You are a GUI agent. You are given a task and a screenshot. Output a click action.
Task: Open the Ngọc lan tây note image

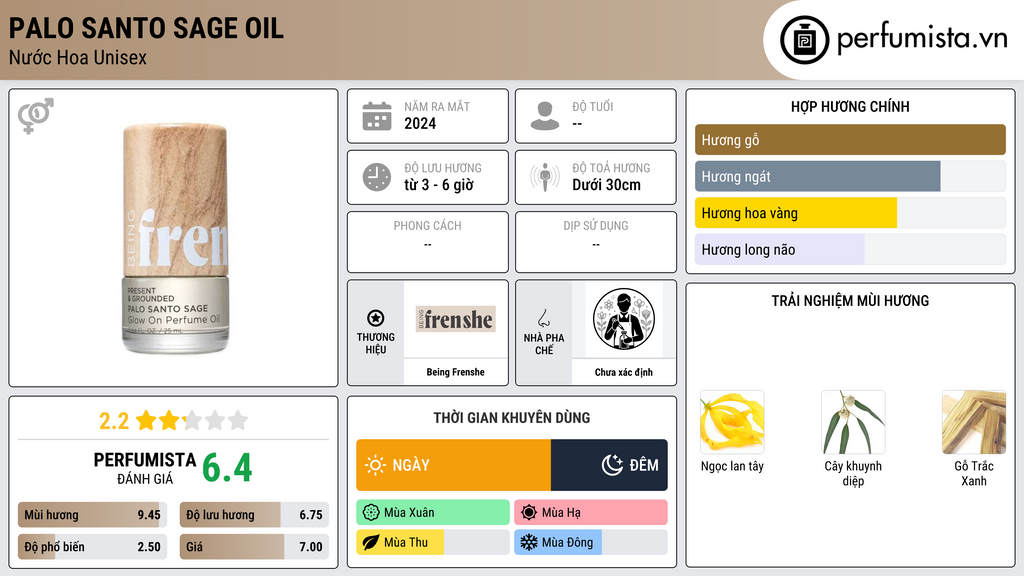coord(732,423)
